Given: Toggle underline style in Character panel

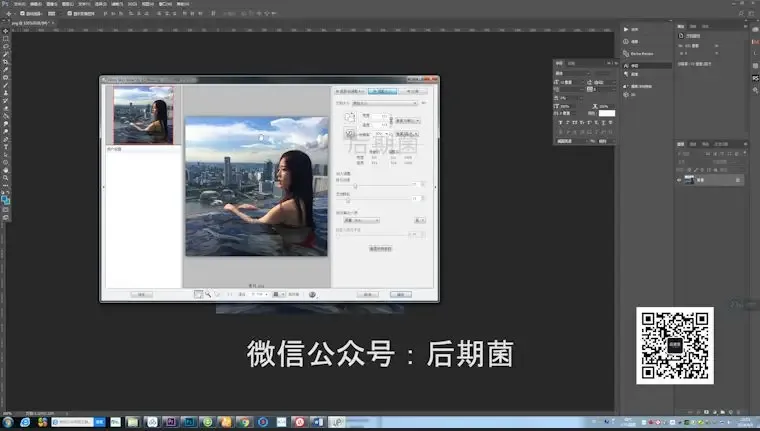Looking at the screenshot, I should pyautogui.click(x=603, y=123).
